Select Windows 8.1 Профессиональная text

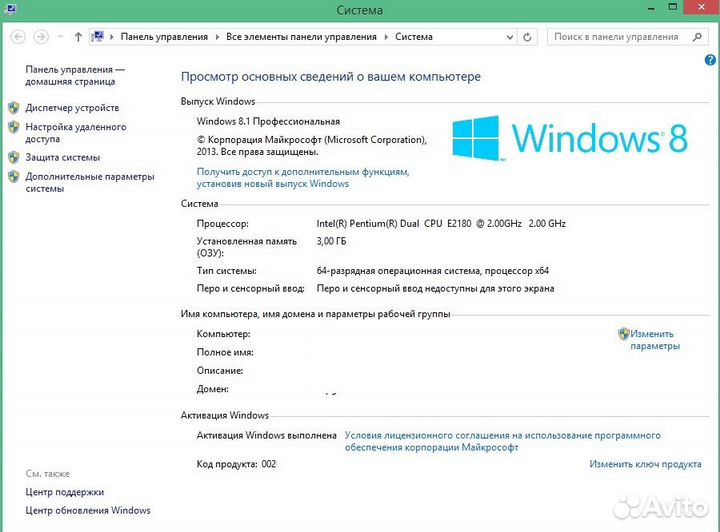click(x=268, y=122)
